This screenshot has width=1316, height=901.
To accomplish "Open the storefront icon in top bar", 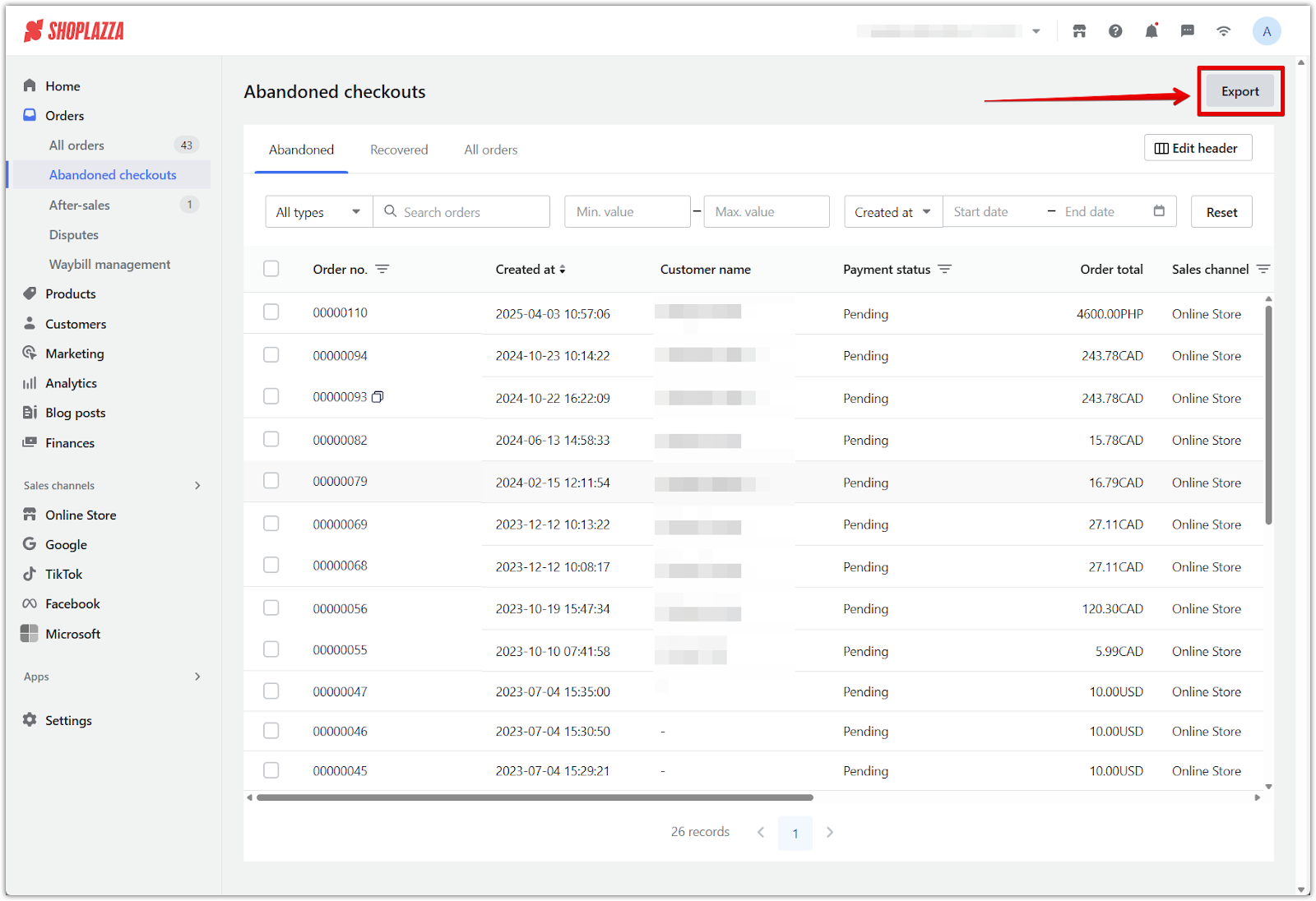I will [x=1079, y=31].
